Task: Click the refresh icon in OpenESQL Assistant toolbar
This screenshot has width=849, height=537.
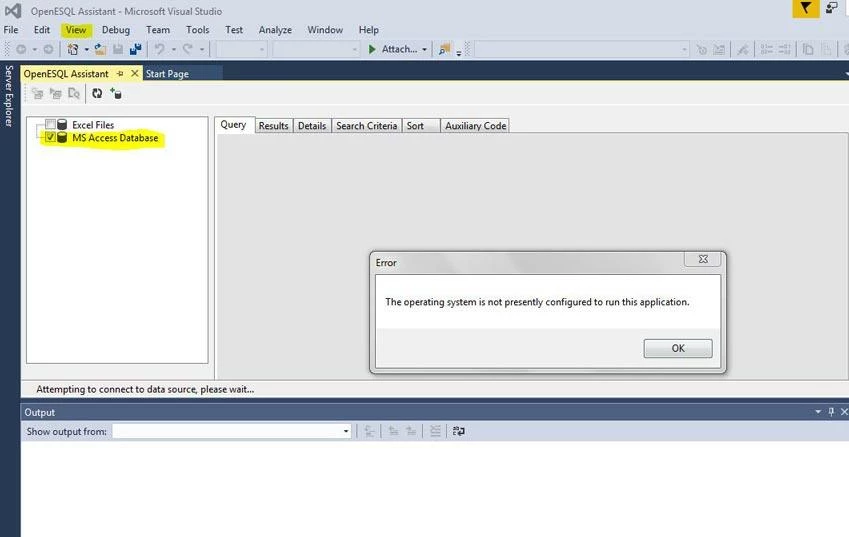Action: point(97,94)
